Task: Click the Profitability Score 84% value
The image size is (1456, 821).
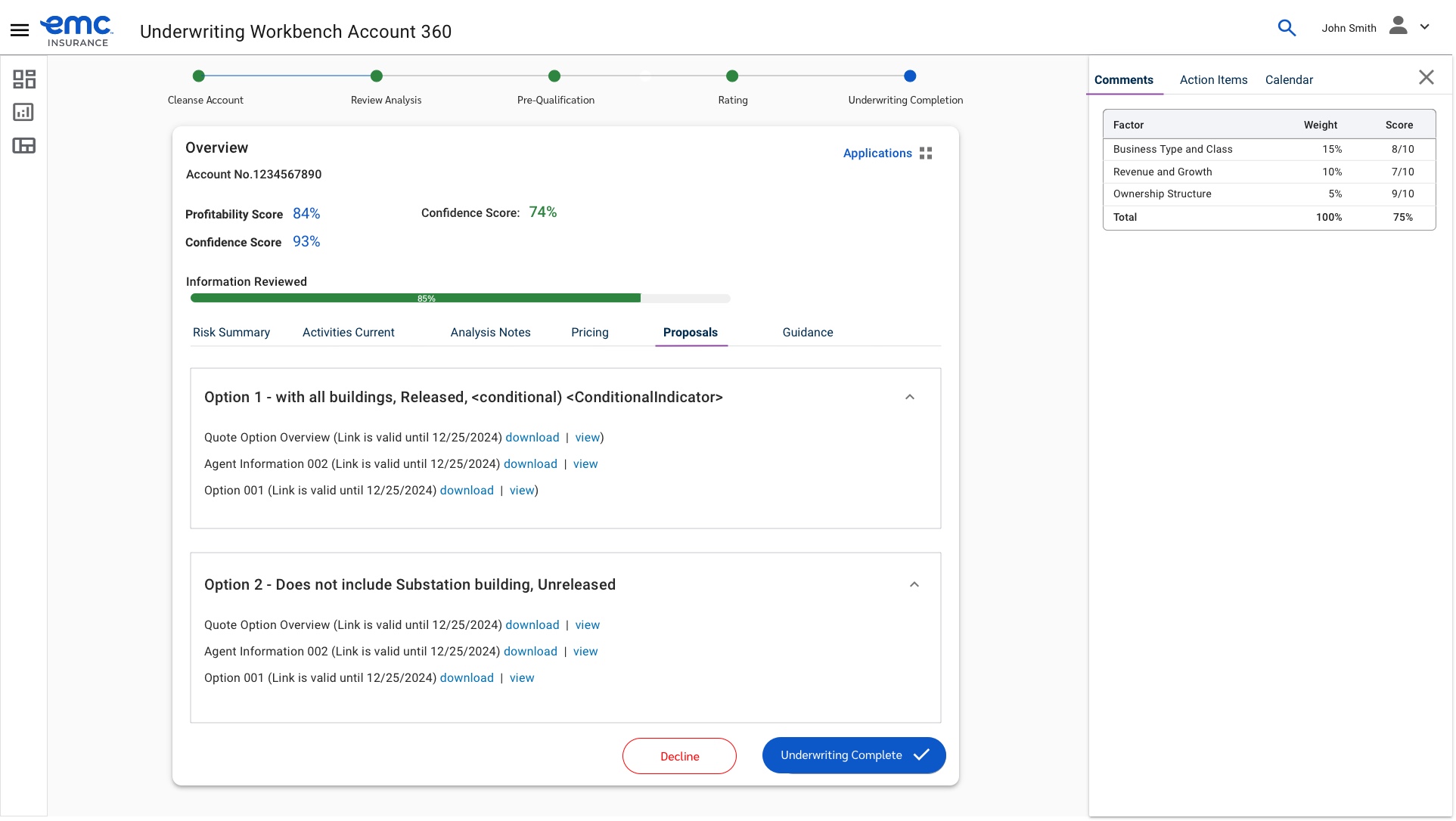Action: pos(306,214)
